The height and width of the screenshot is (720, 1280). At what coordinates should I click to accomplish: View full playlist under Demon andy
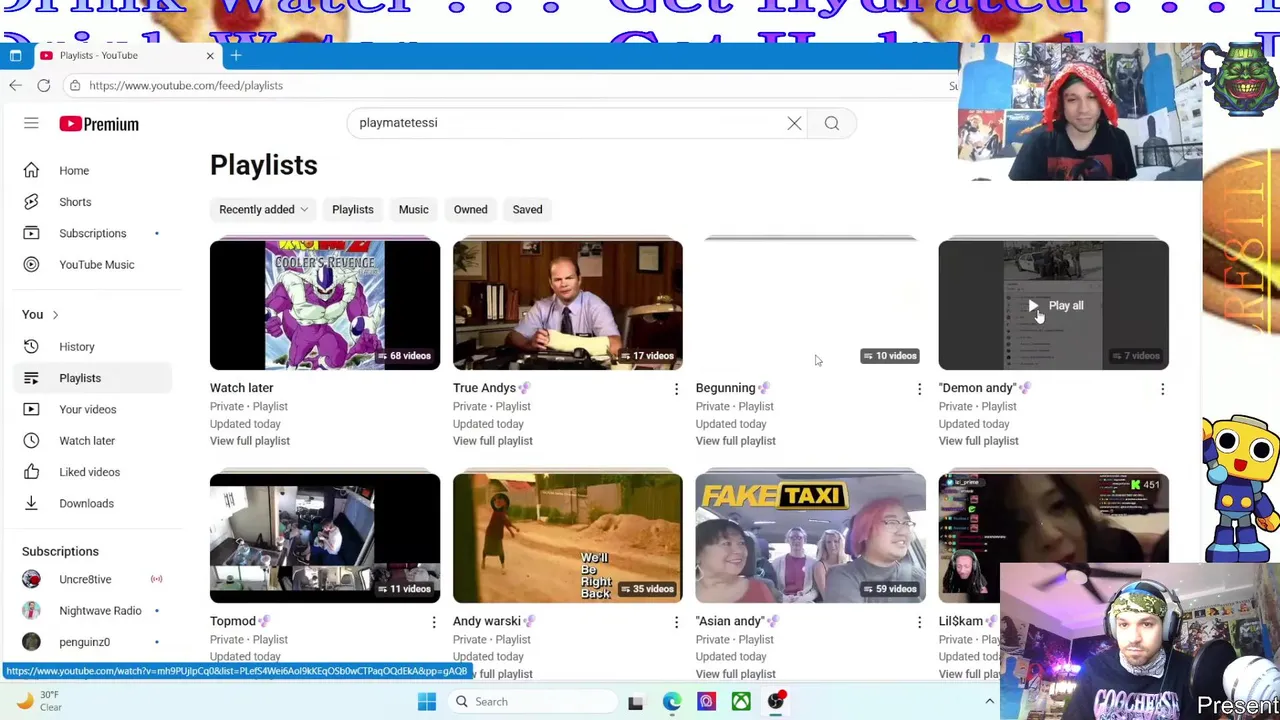(x=979, y=441)
